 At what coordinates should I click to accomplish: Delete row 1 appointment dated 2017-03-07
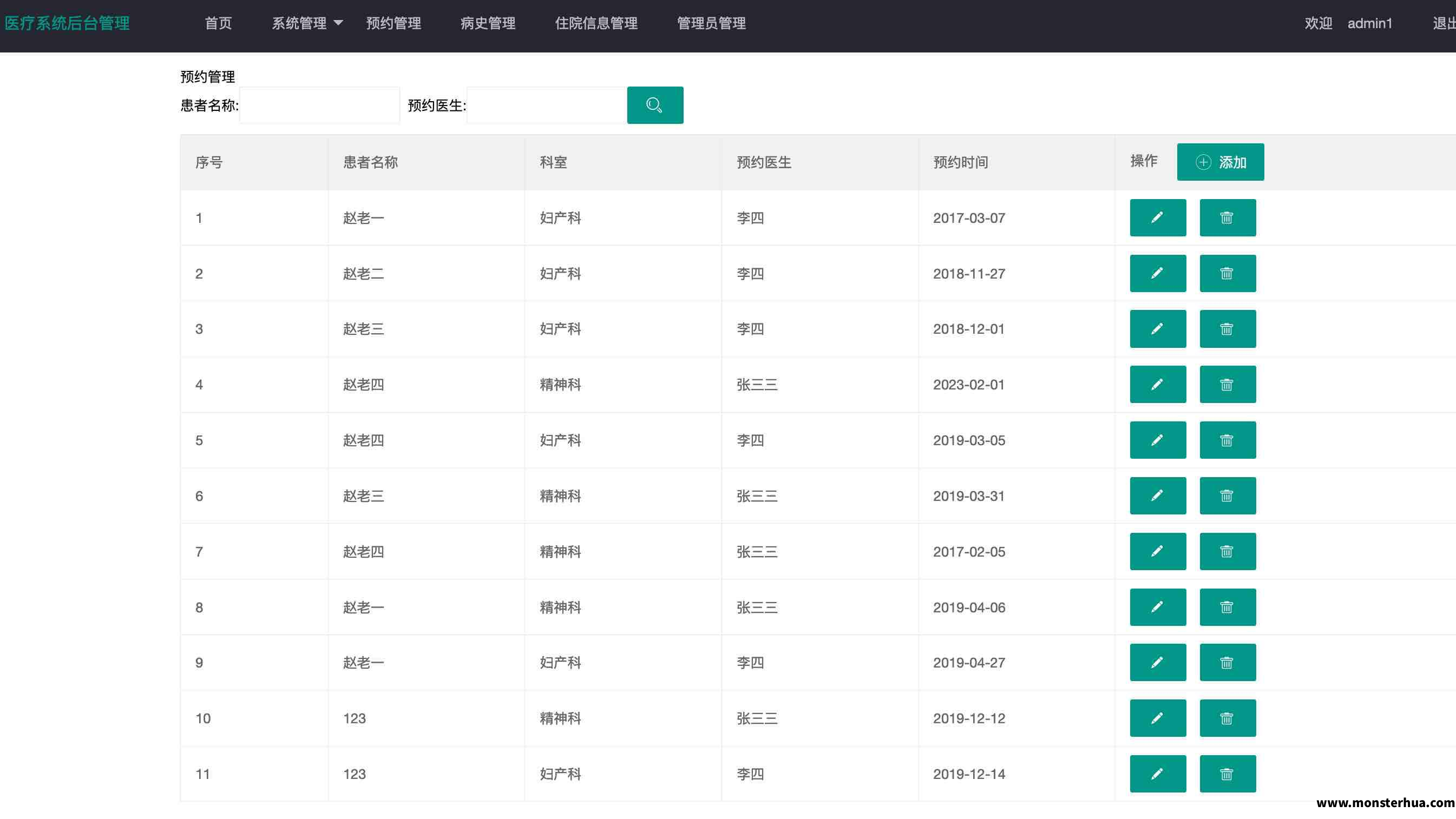tap(1228, 217)
